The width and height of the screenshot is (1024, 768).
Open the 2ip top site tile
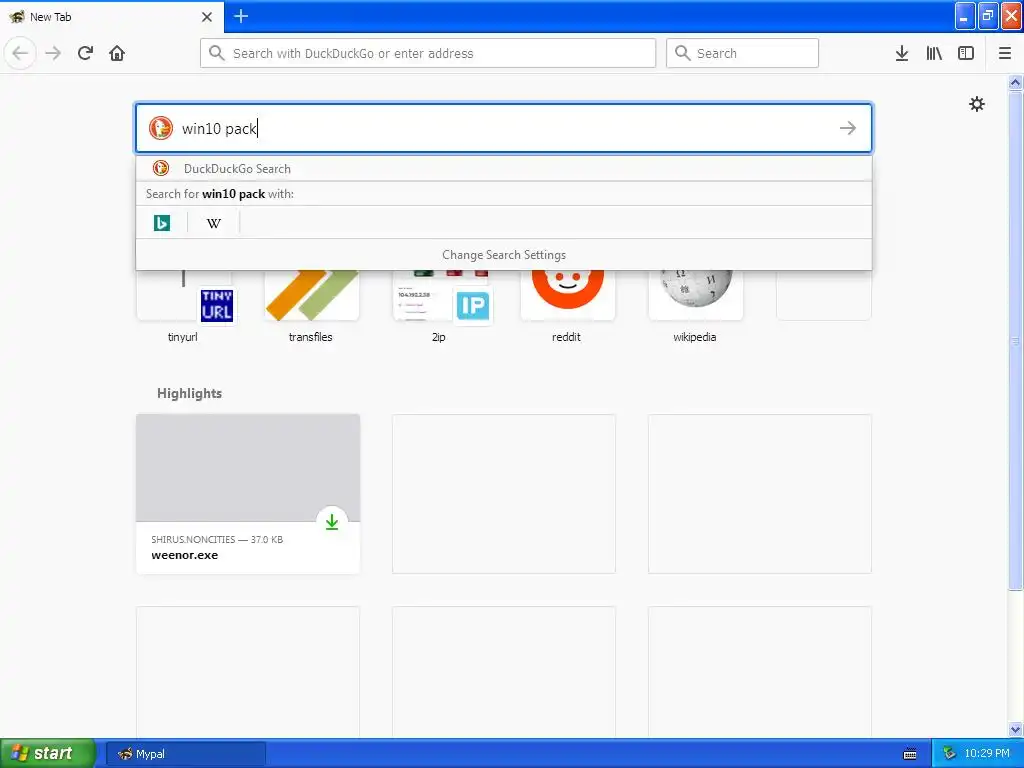439,306
